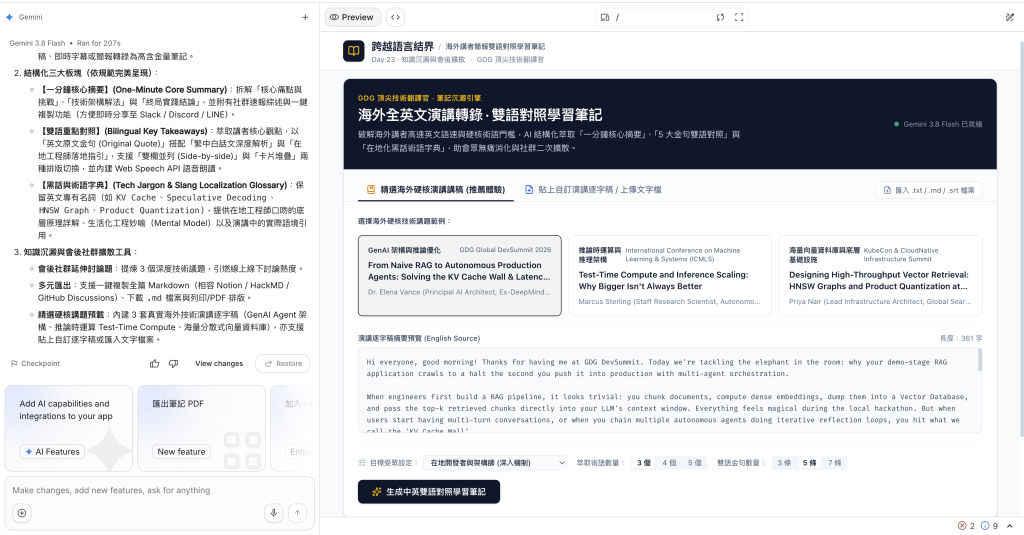Open View changes
Image resolution: width=1024 pixels, height=535 pixels.
tap(219, 364)
